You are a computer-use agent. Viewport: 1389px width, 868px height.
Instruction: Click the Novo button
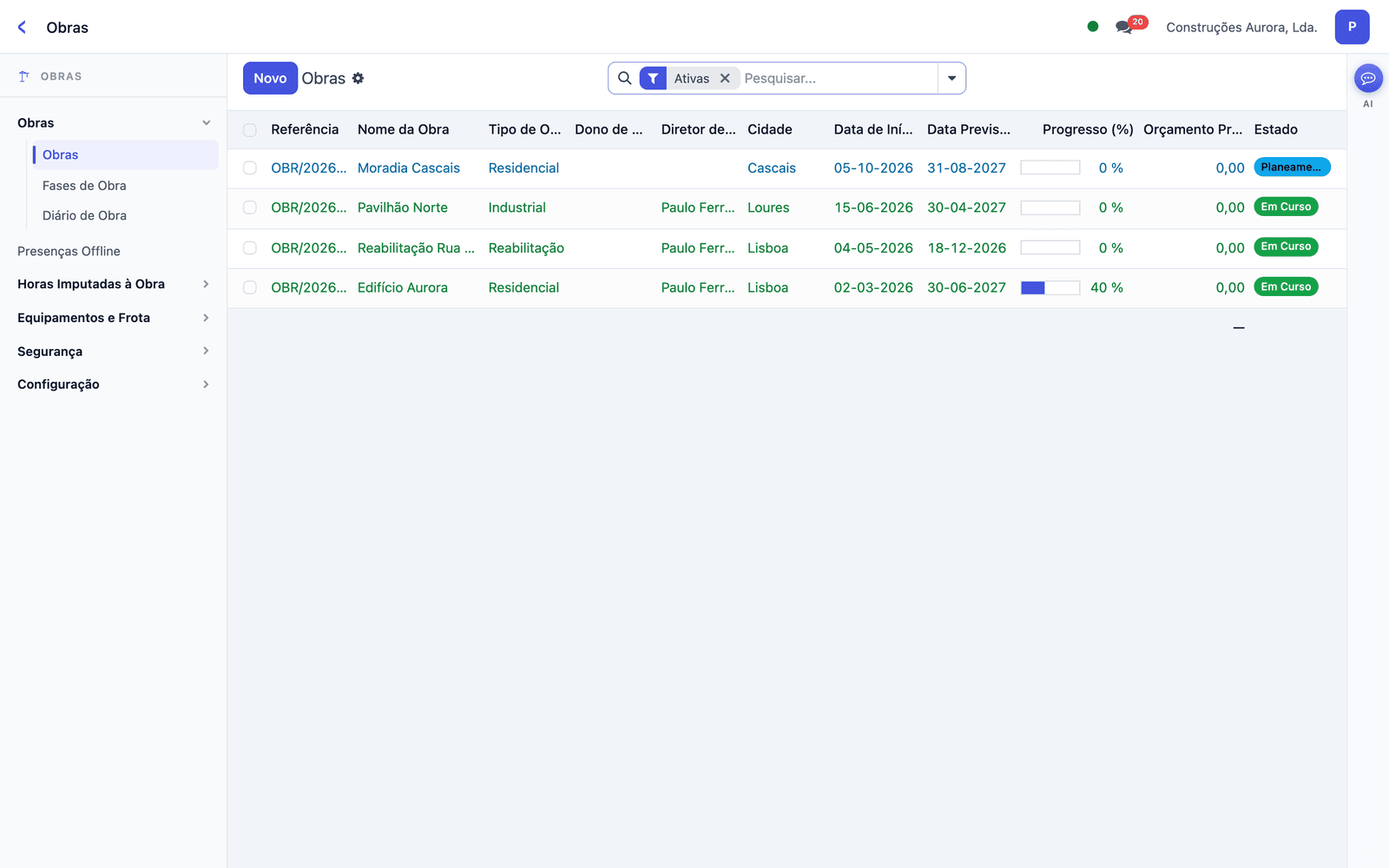pyautogui.click(x=270, y=78)
